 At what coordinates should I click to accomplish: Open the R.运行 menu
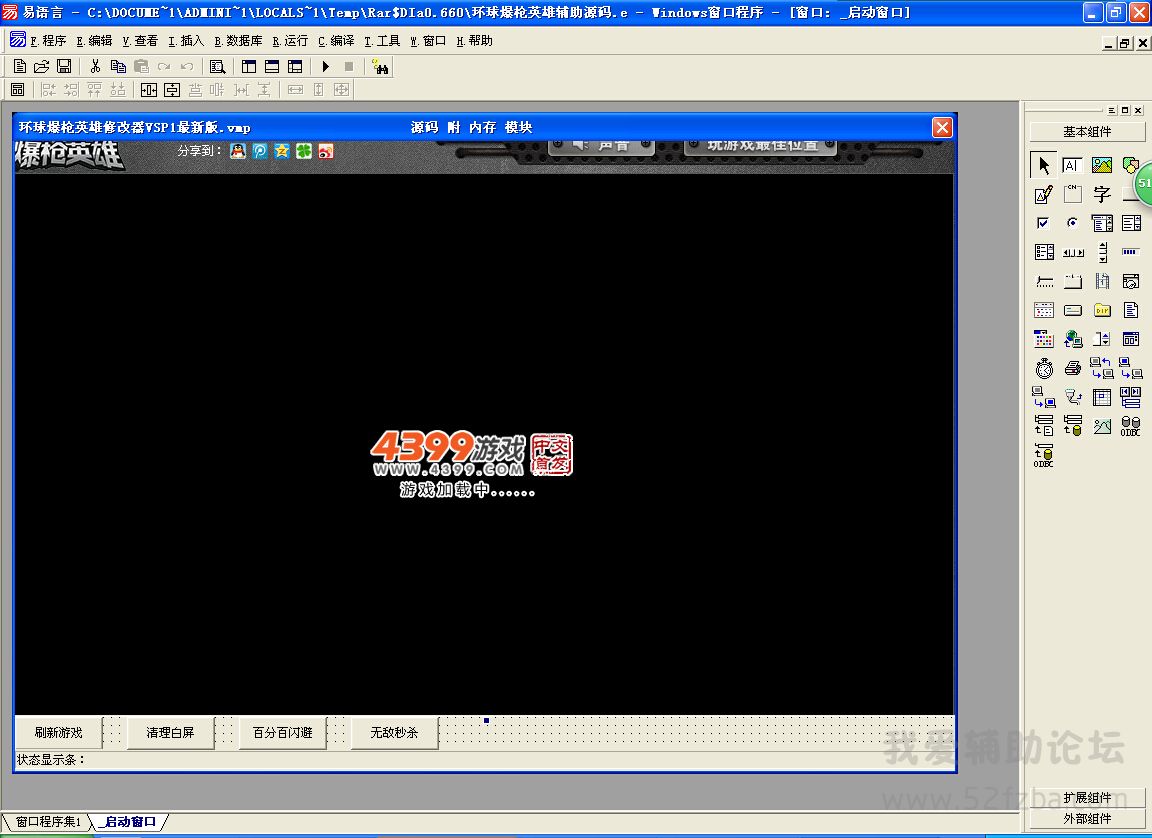(x=290, y=41)
